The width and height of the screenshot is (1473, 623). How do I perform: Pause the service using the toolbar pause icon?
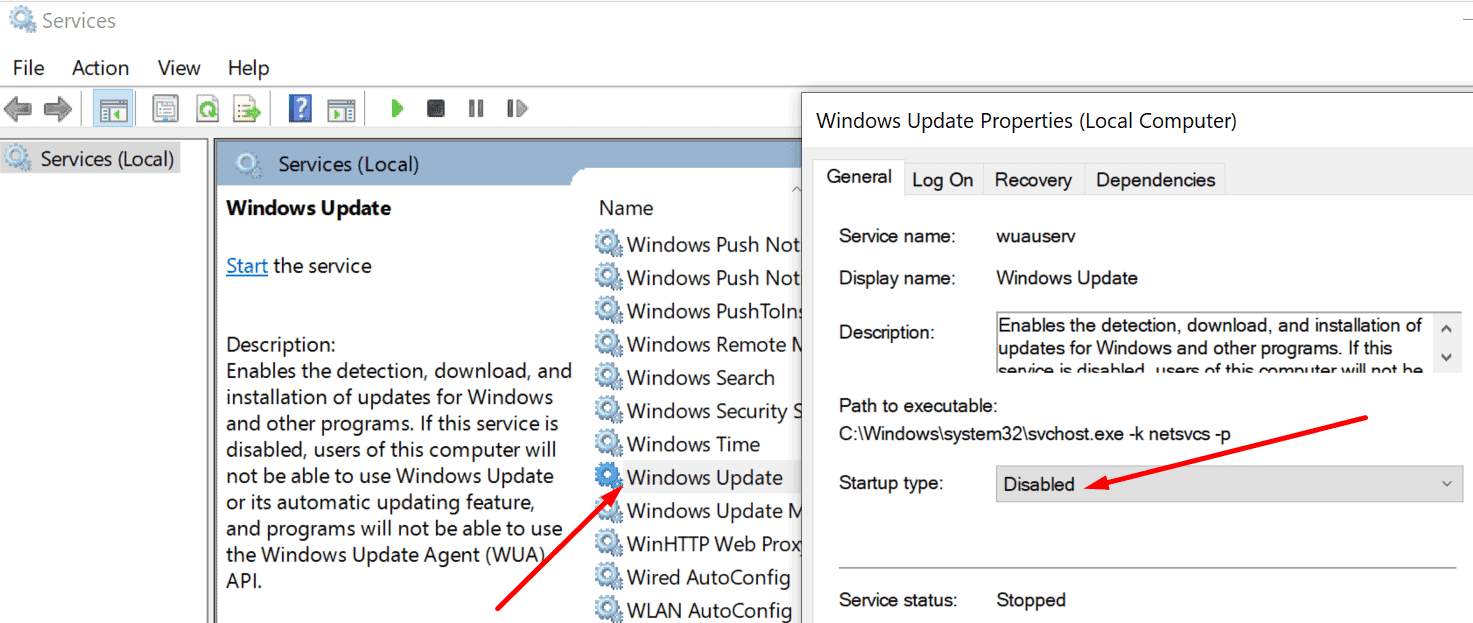[476, 108]
